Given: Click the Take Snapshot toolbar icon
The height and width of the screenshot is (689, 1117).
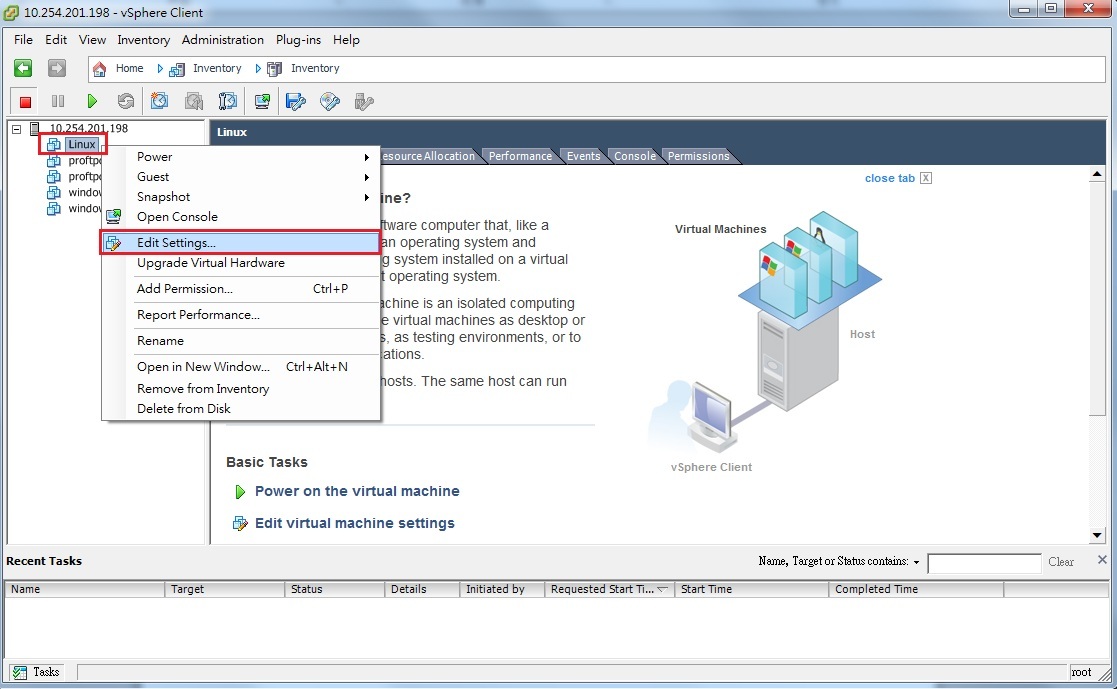Looking at the screenshot, I should (160, 101).
